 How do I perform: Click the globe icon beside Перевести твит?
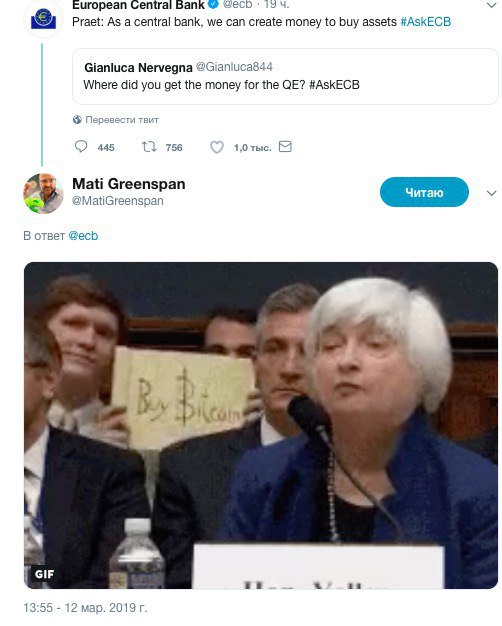pos(77,119)
